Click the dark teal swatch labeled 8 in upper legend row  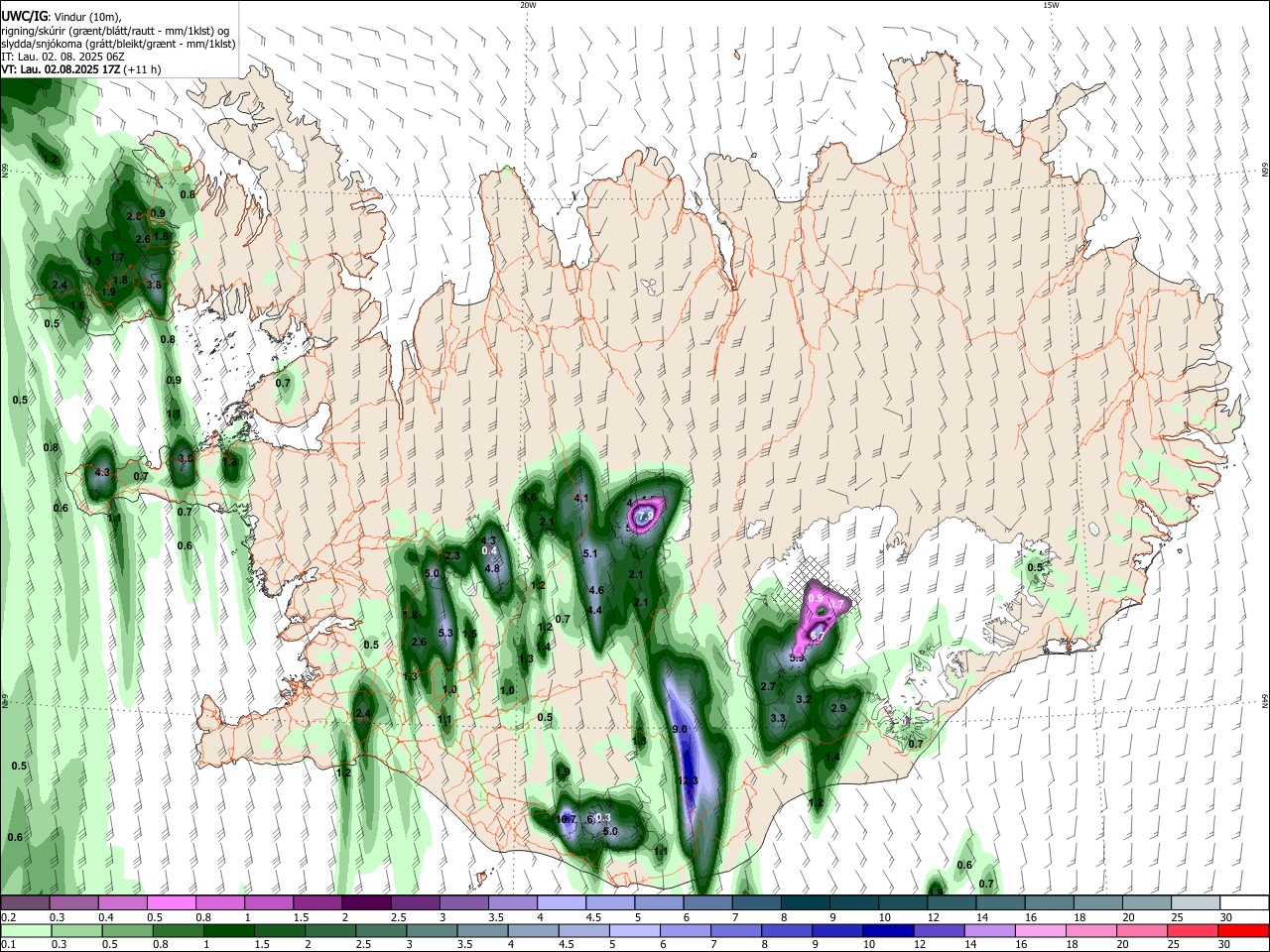[x=805, y=903]
